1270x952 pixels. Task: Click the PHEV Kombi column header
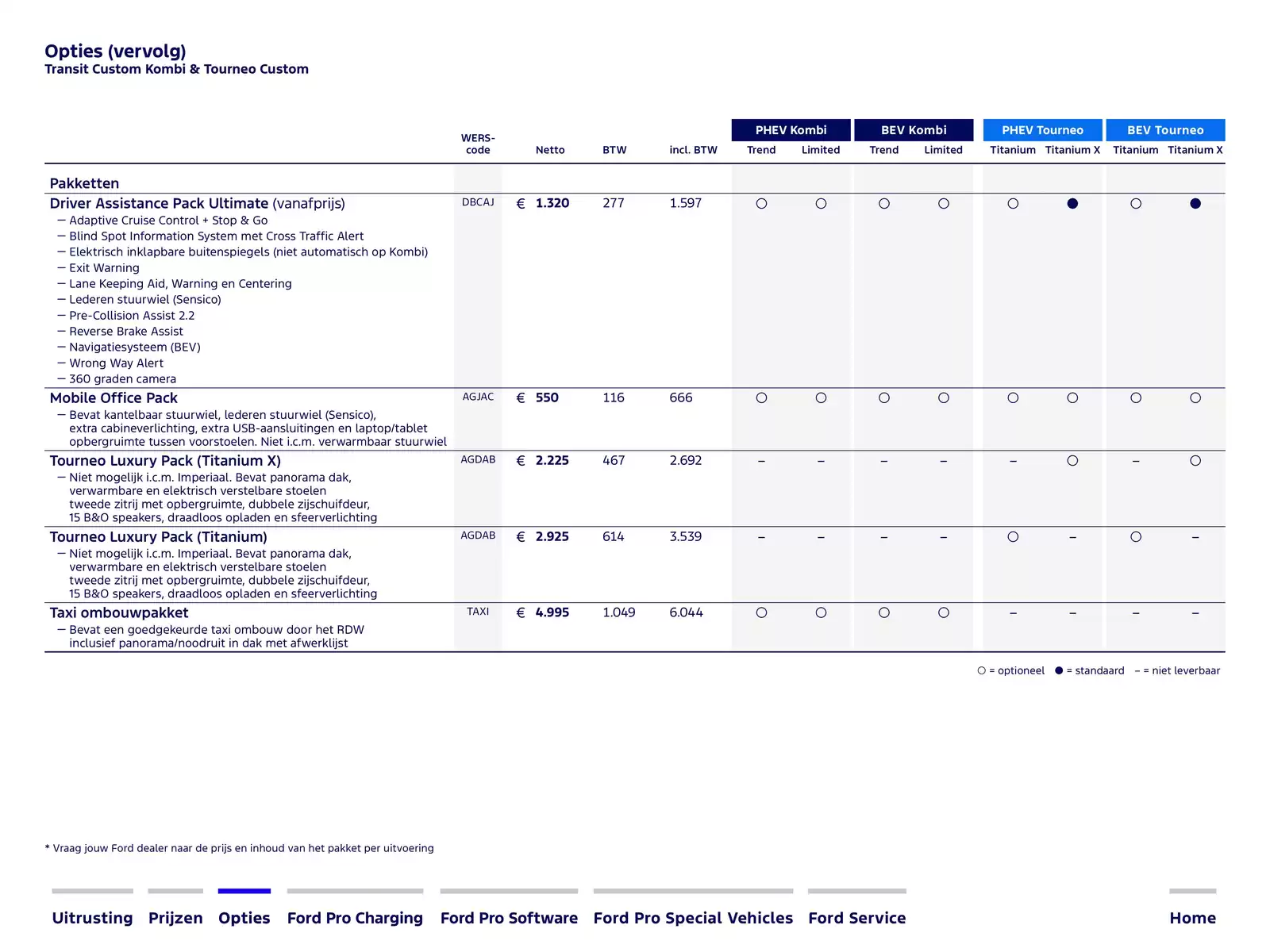(791, 130)
